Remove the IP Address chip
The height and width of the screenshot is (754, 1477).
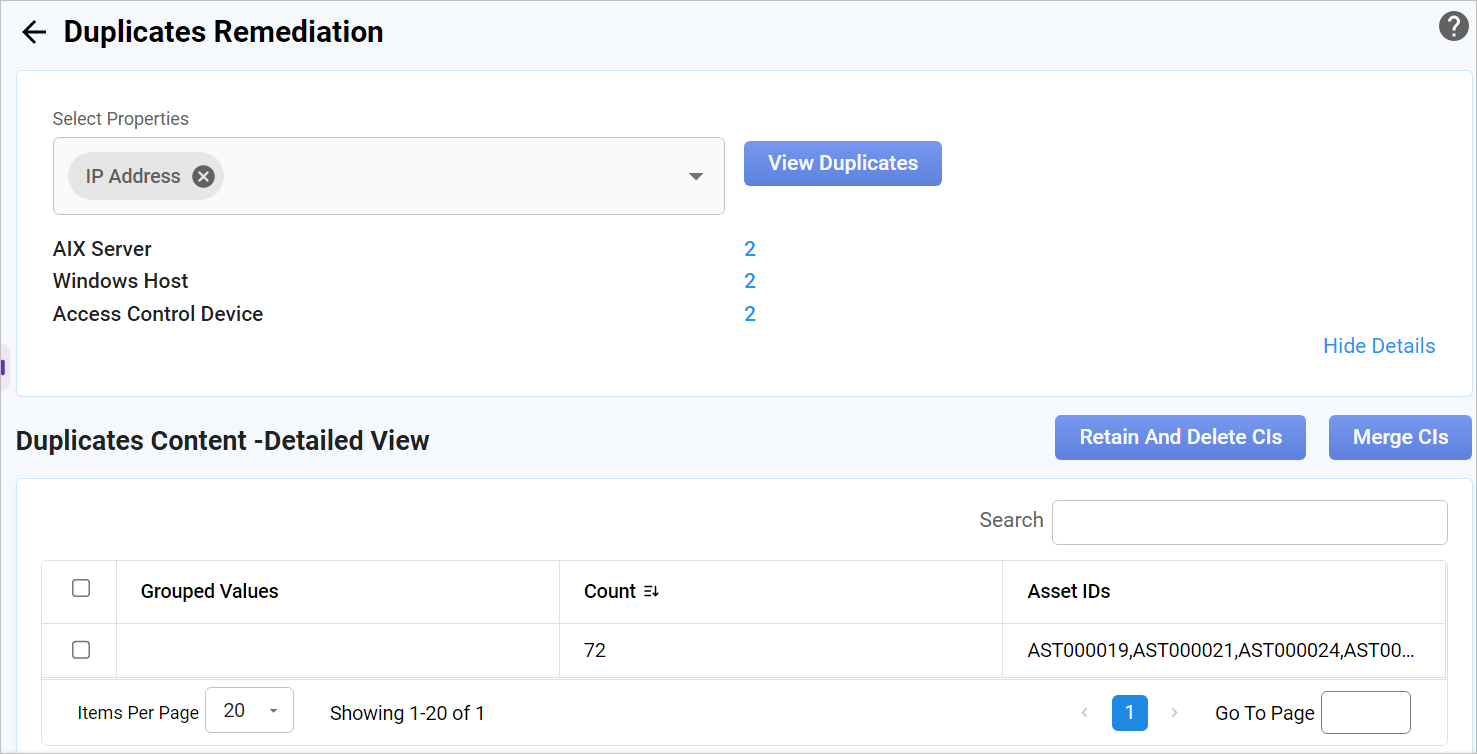(x=203, y=177)
